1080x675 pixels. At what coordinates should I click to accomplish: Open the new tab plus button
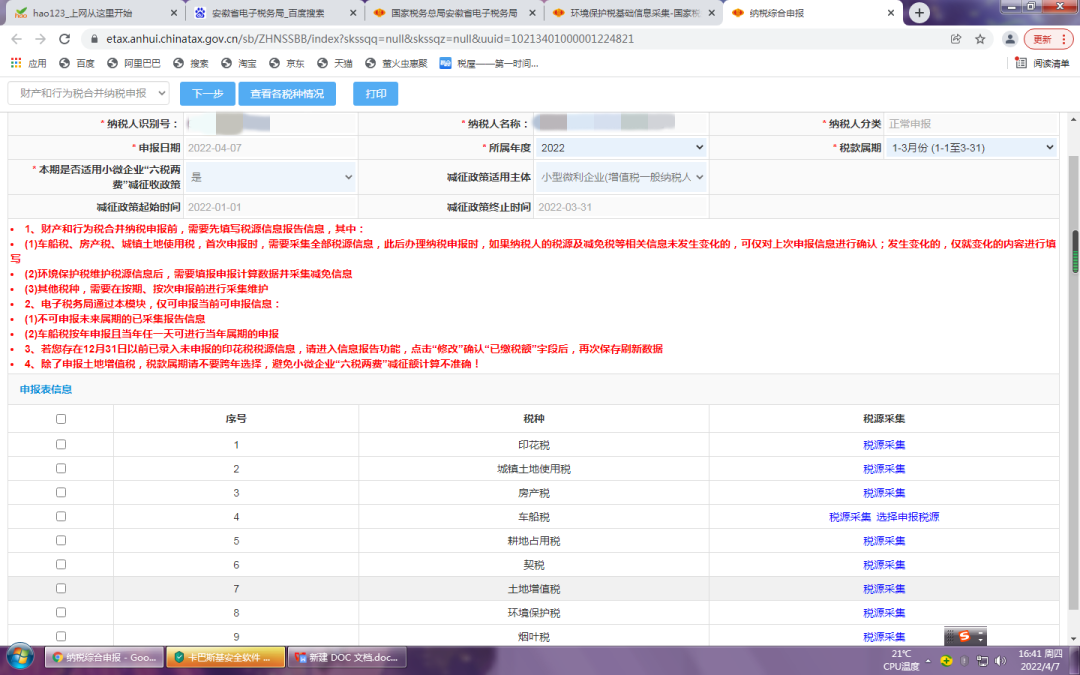coord(919,13)
